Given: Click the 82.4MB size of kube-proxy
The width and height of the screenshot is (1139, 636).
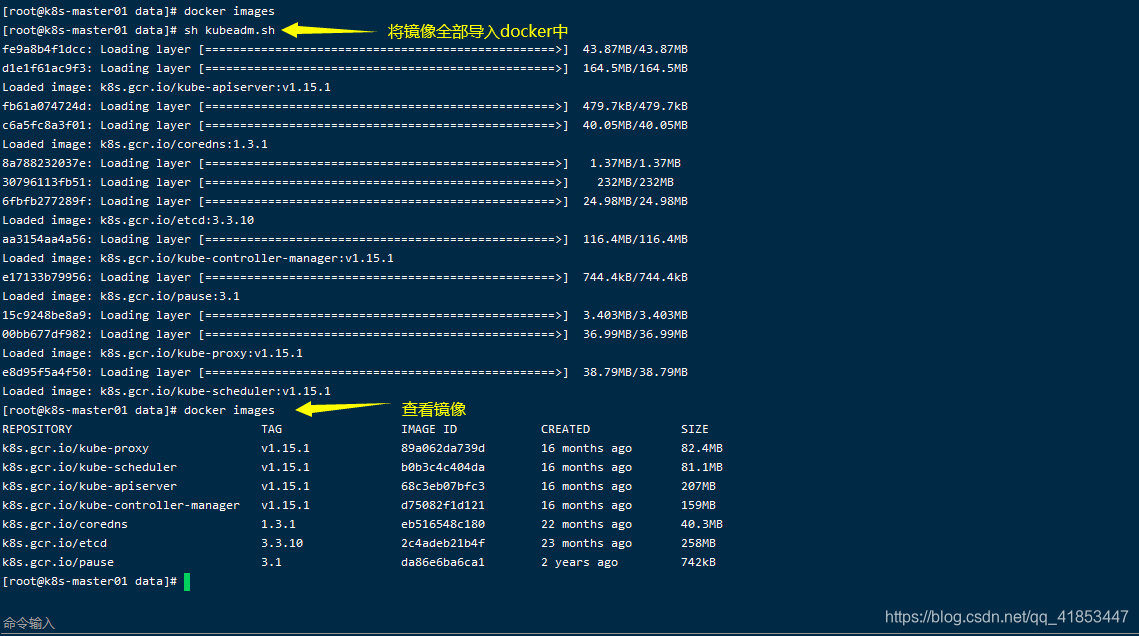Looking at the screenshot, I should click(x=702, y=449).
